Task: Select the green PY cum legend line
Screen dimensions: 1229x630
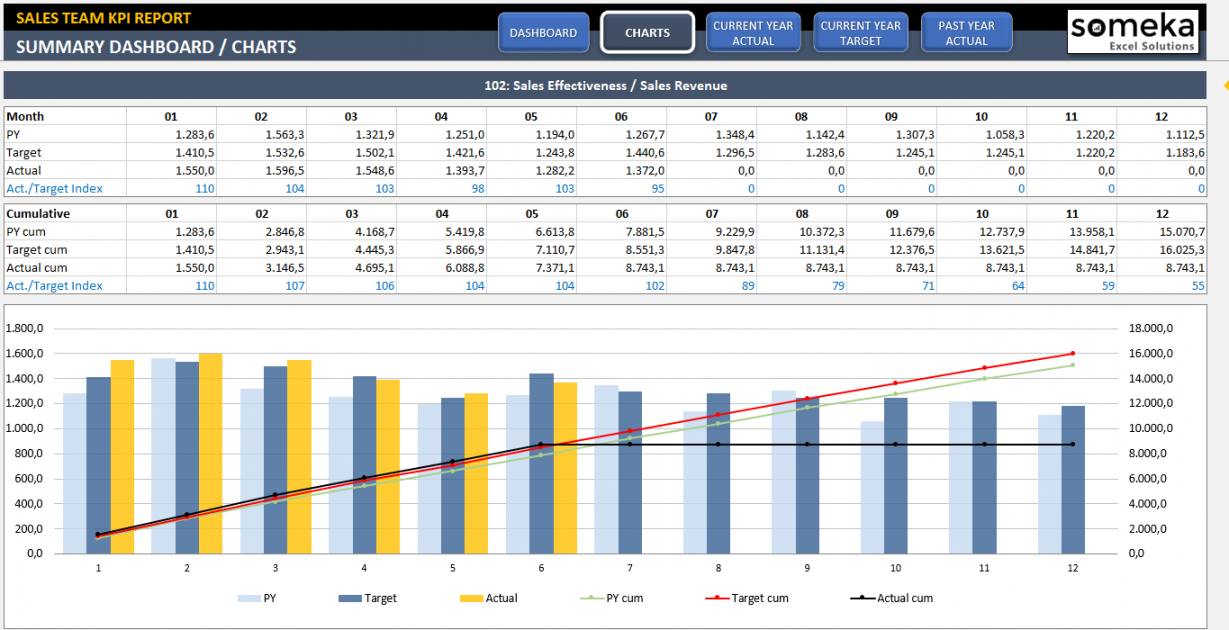Action: point(591,598)
